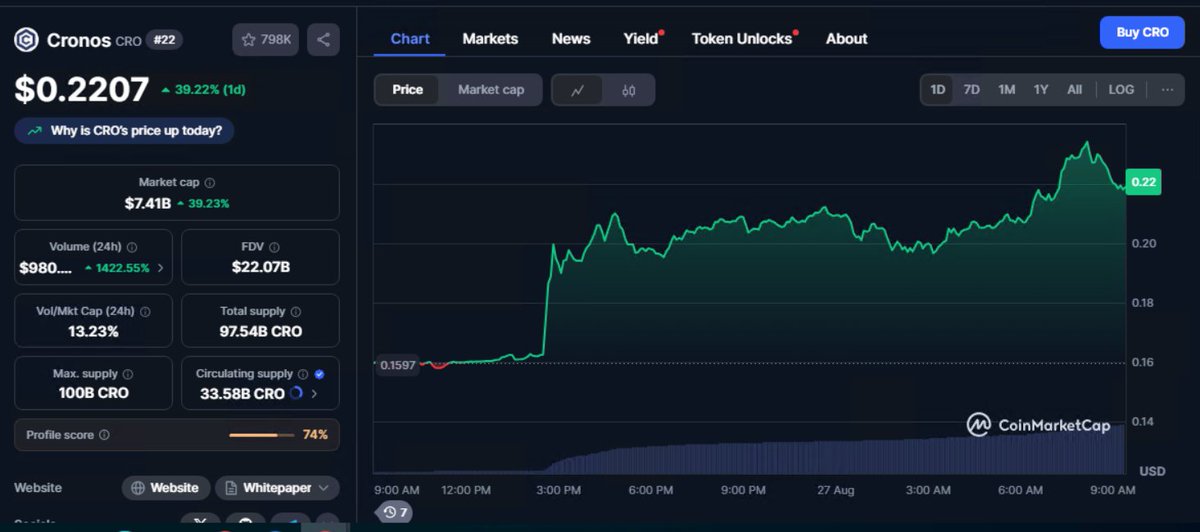Open Profile score info icon
The height and width of the screenshot is (532, 1200).
[x=104, y=435]
